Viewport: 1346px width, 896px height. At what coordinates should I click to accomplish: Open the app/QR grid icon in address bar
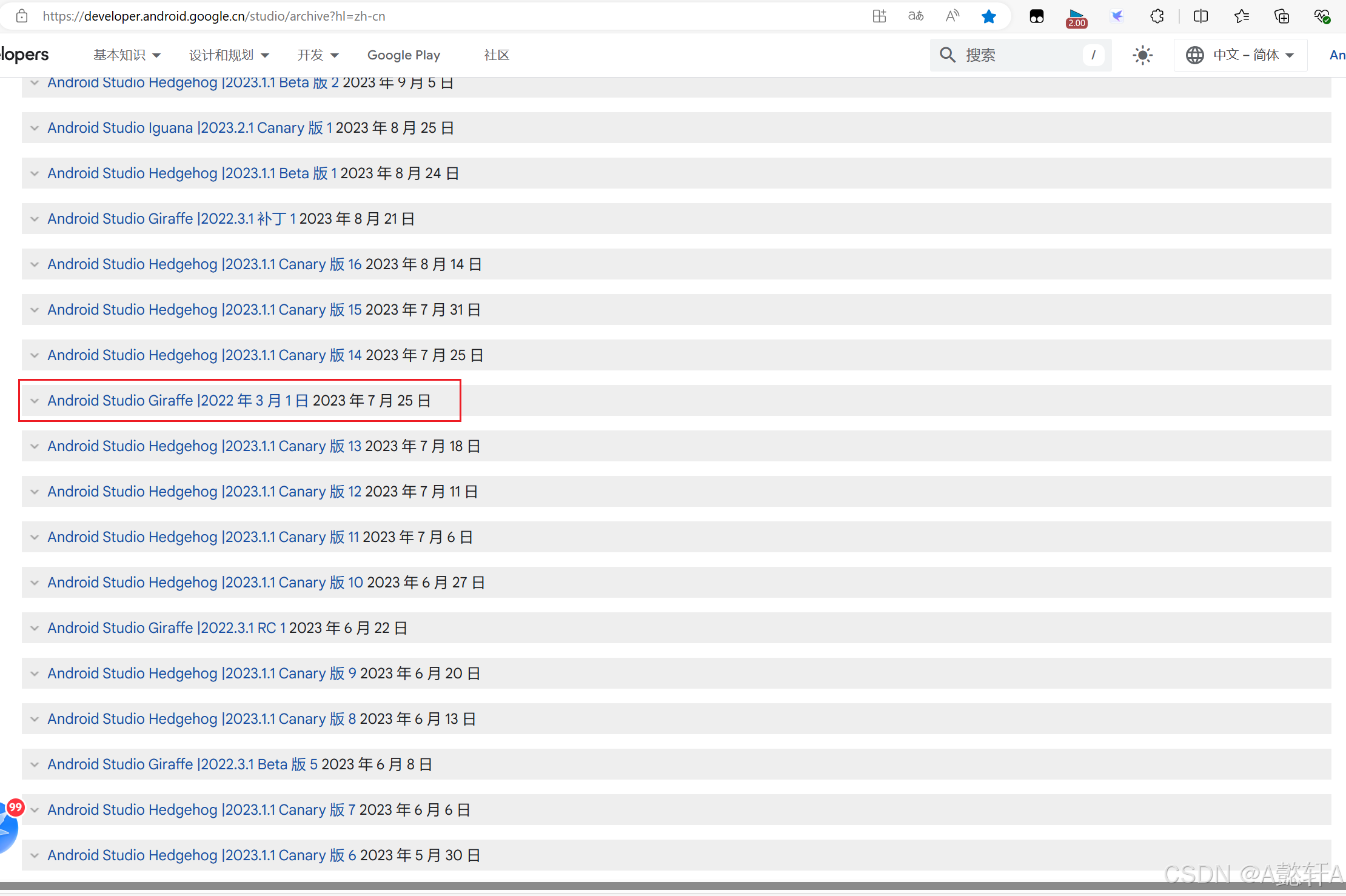879,16
